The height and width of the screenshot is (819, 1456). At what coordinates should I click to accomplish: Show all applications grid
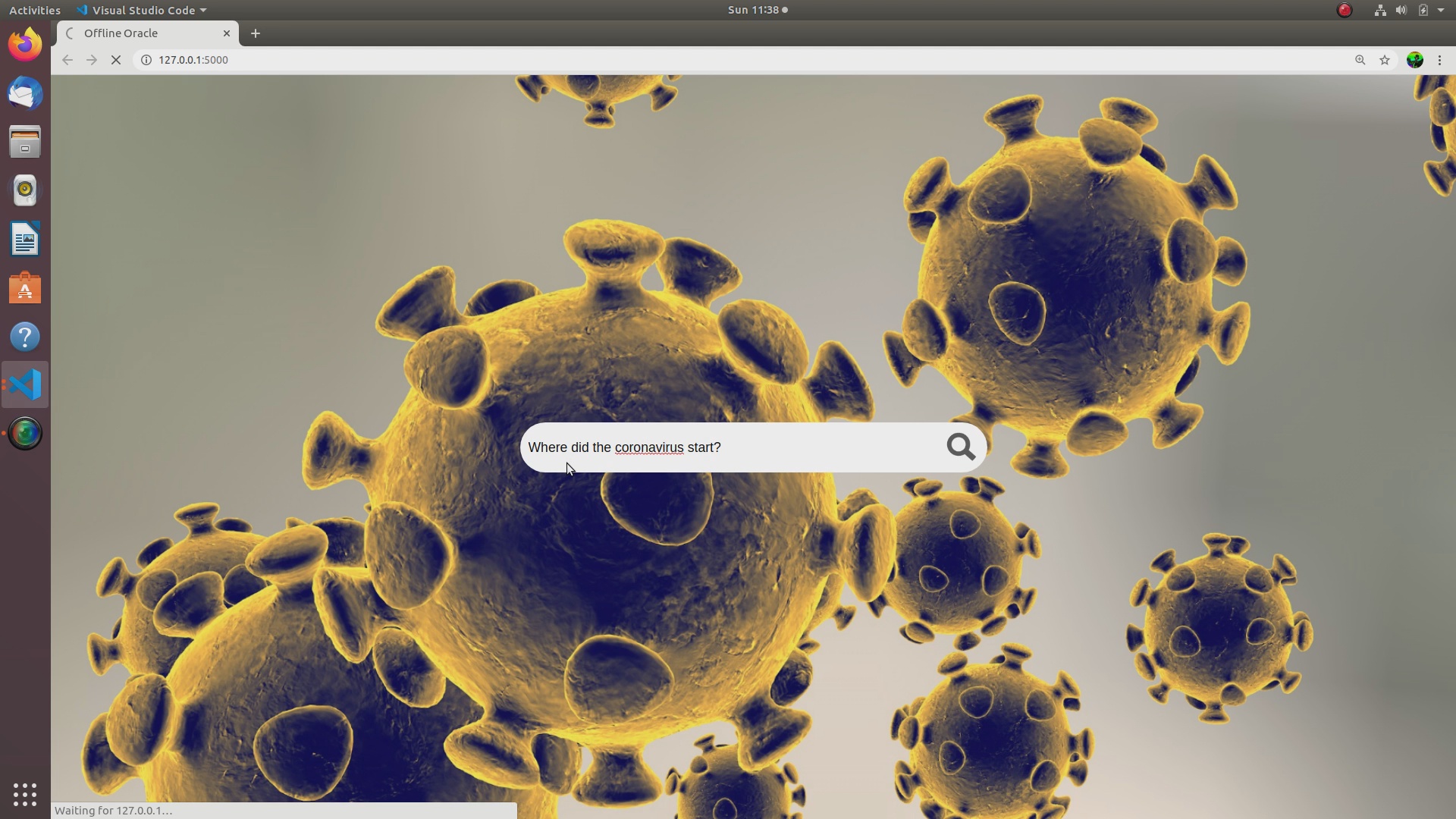point(25,794)
